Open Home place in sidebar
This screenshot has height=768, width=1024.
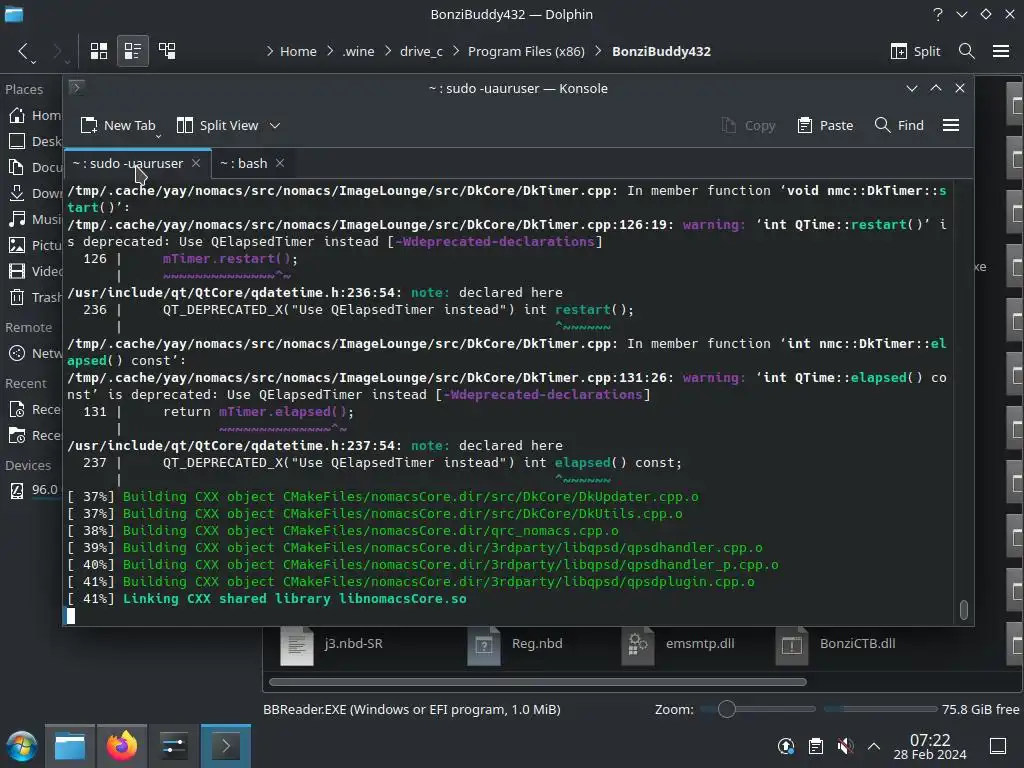point(35,116)
